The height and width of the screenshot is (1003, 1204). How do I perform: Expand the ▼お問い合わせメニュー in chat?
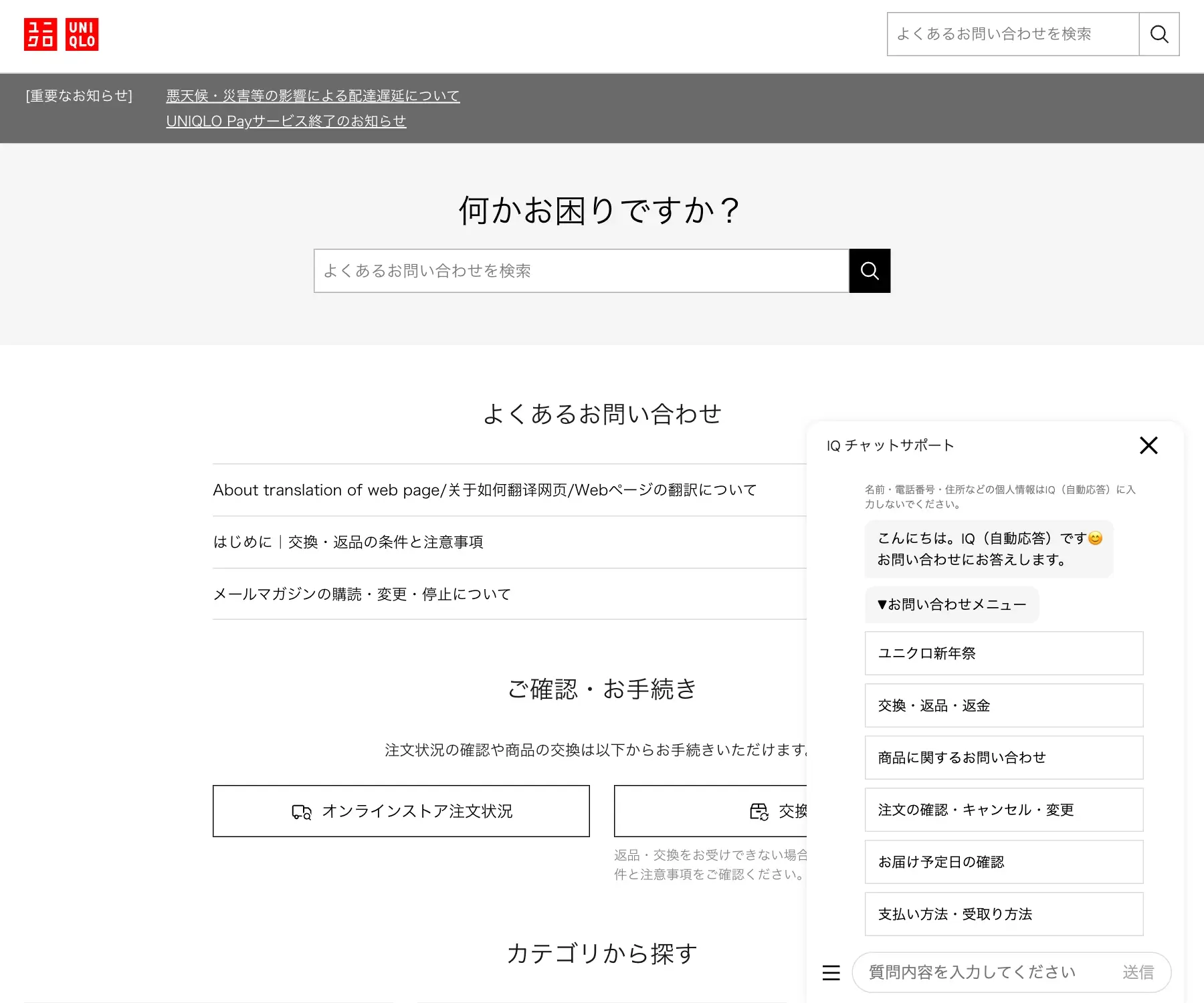coord(951,604)
